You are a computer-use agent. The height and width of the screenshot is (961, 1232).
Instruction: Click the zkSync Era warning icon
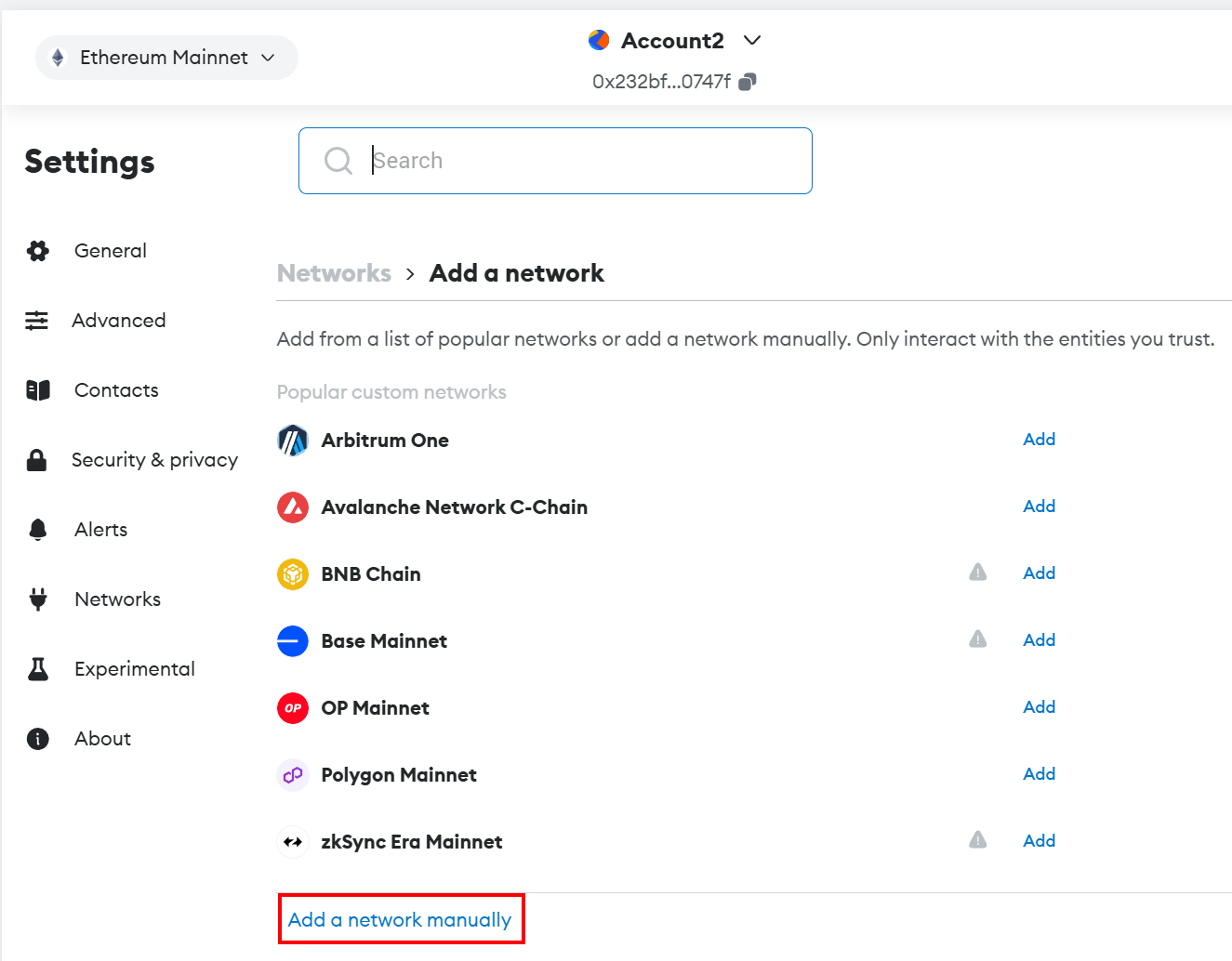(978, 840)
